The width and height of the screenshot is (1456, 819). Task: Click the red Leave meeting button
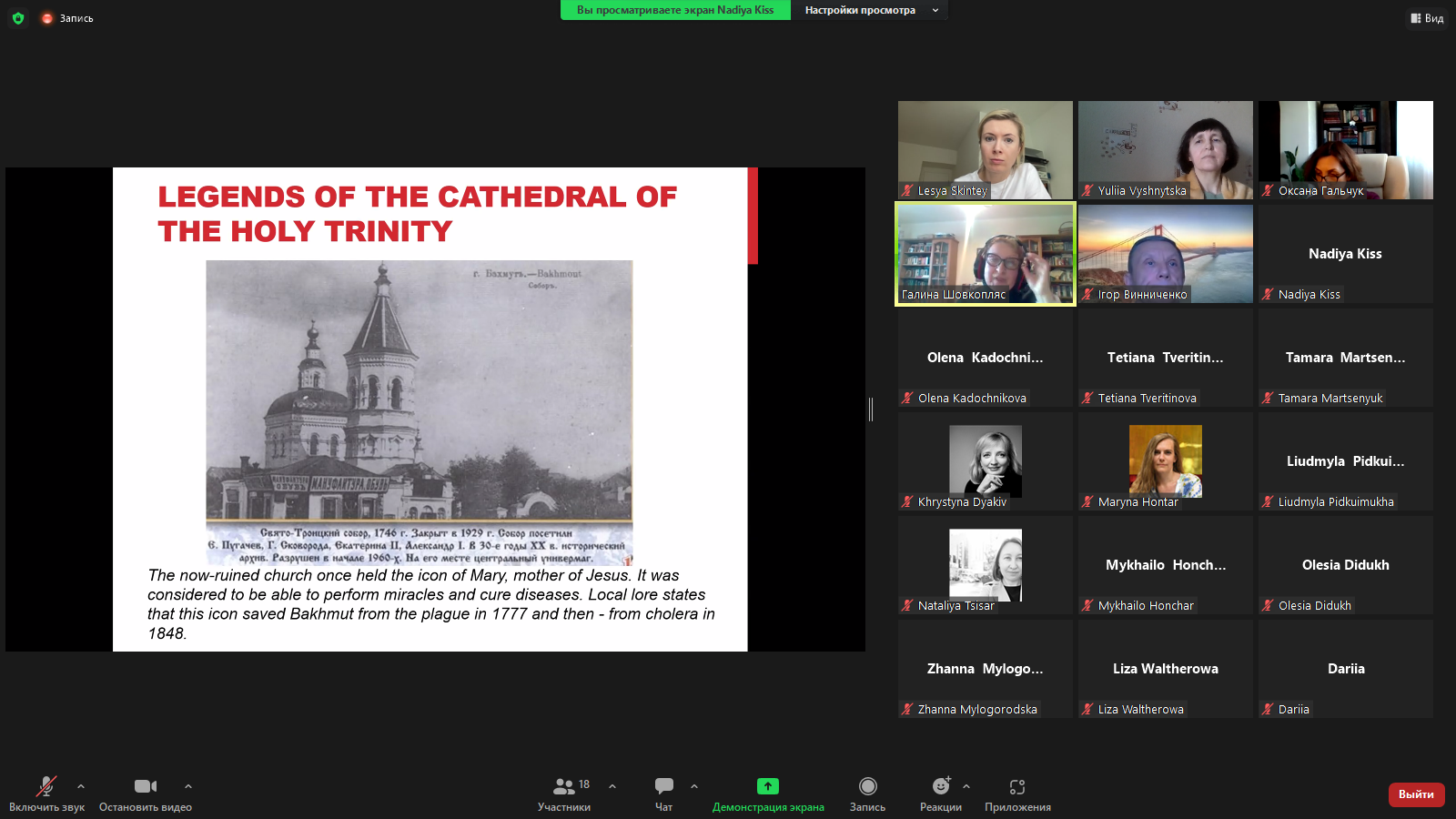tap(1416, 794)
